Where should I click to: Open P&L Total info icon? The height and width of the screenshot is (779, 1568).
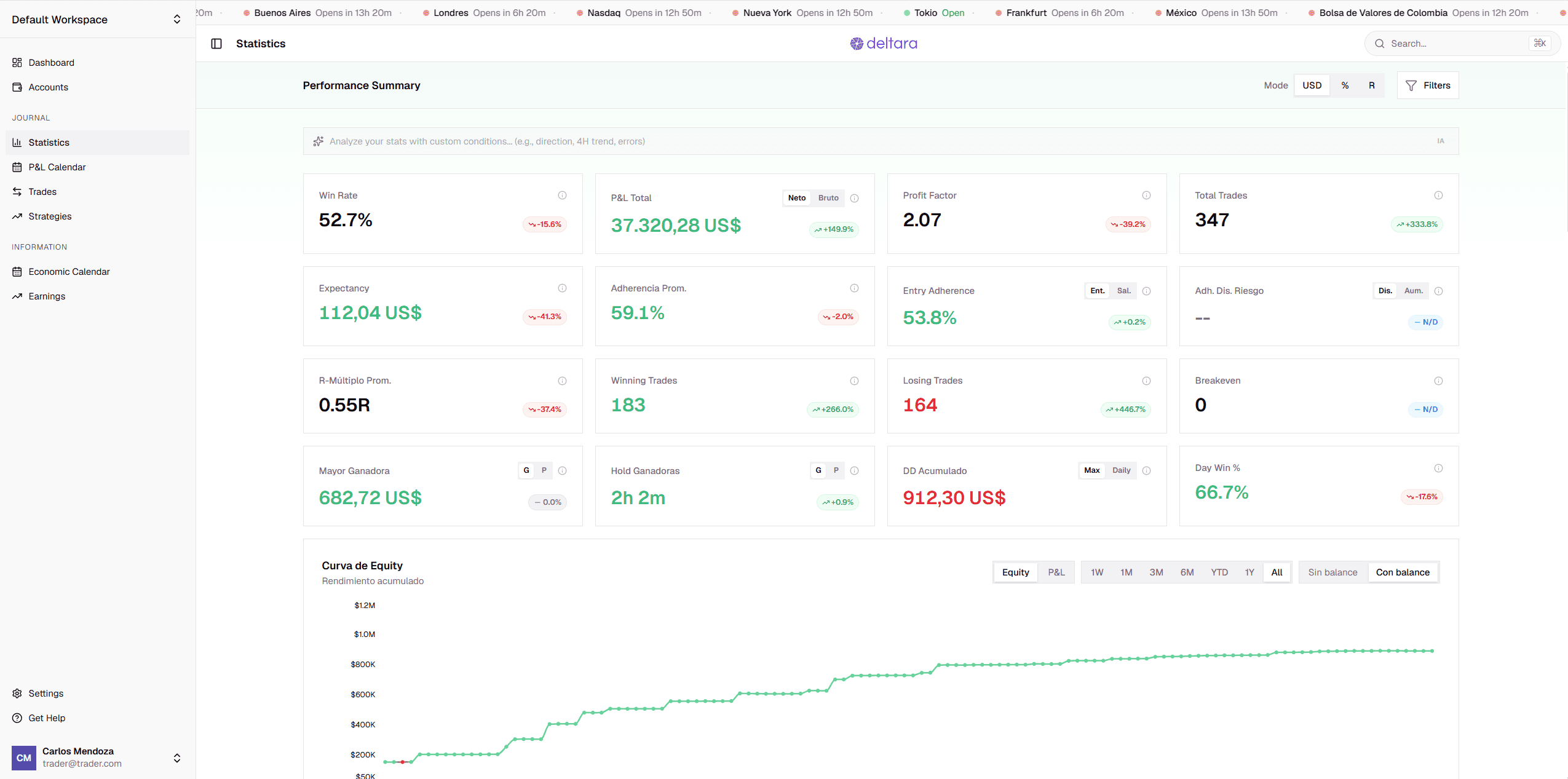[x=854, y=198]
